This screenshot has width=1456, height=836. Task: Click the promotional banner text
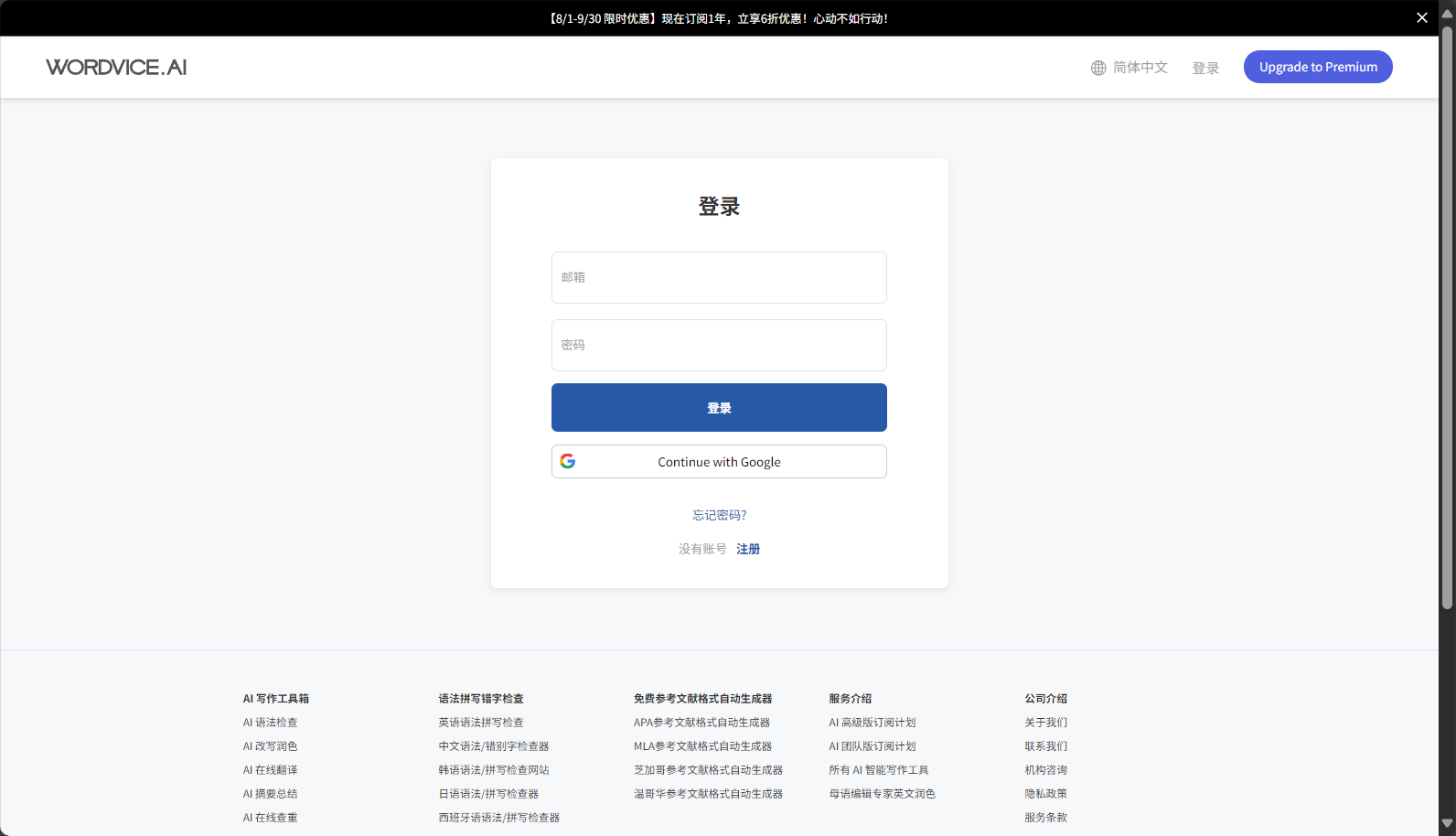718,18
